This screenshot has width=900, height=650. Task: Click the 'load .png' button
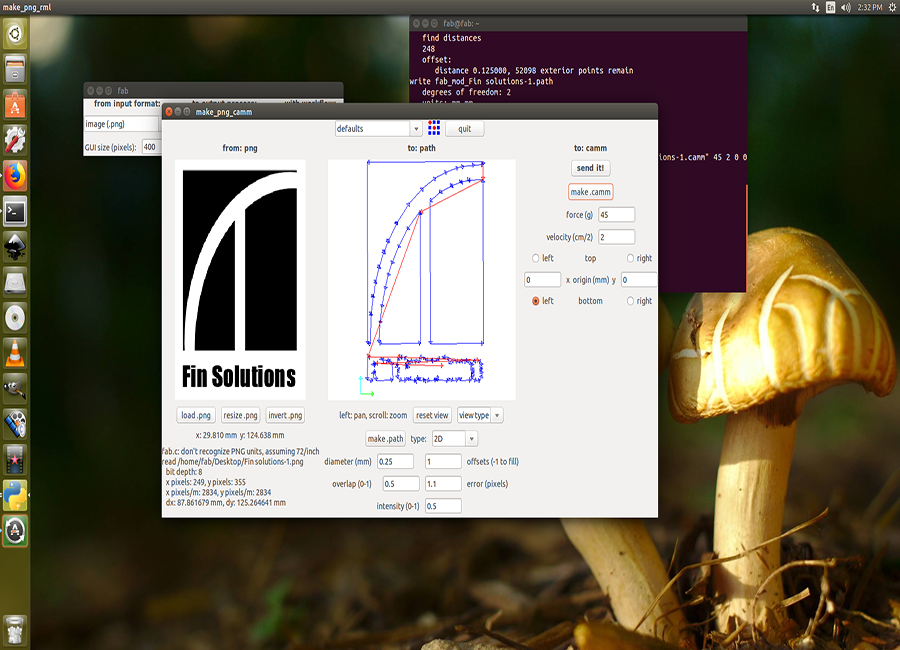point(196,415)
